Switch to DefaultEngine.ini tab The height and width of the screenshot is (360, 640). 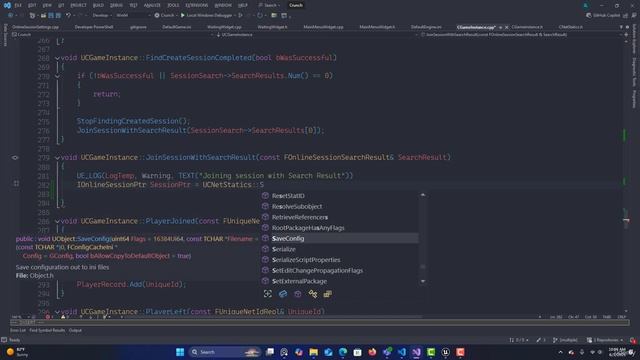[426, 27]
